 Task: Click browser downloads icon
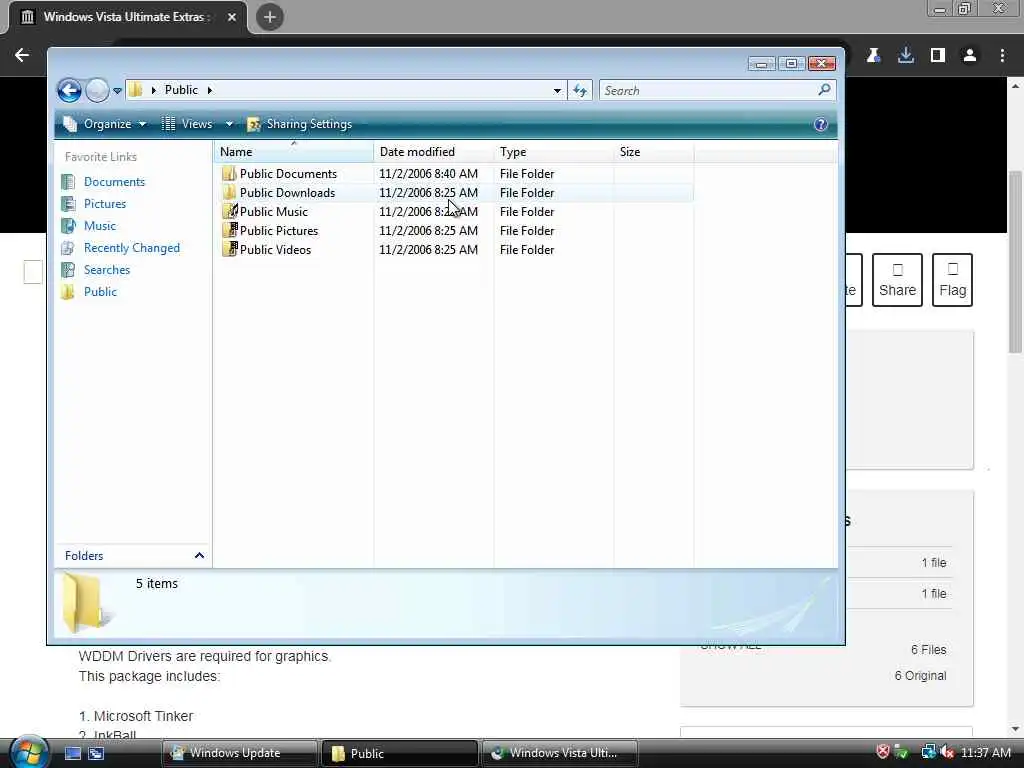[906, 56]
